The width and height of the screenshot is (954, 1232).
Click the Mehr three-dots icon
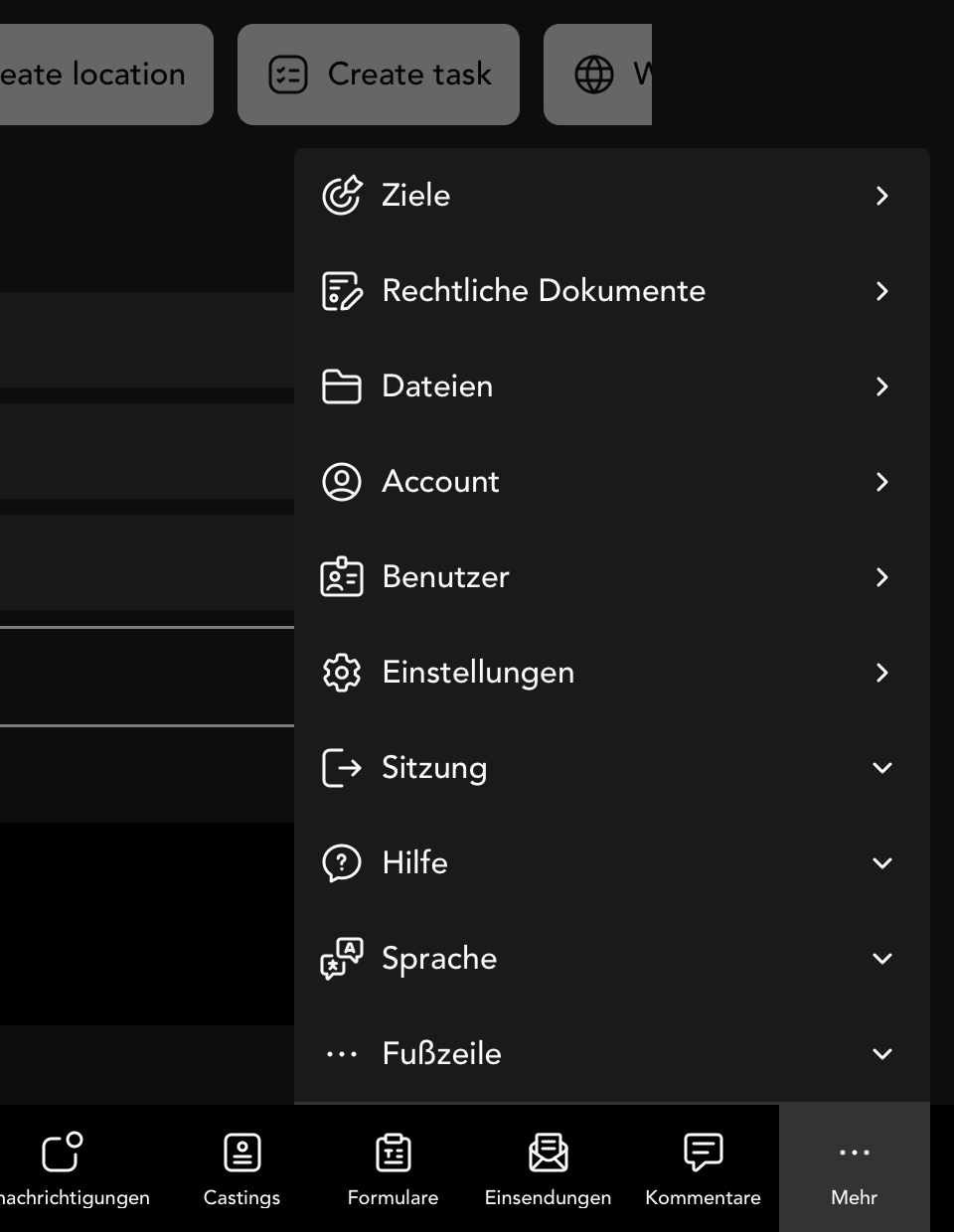[x=855, y=1153]
